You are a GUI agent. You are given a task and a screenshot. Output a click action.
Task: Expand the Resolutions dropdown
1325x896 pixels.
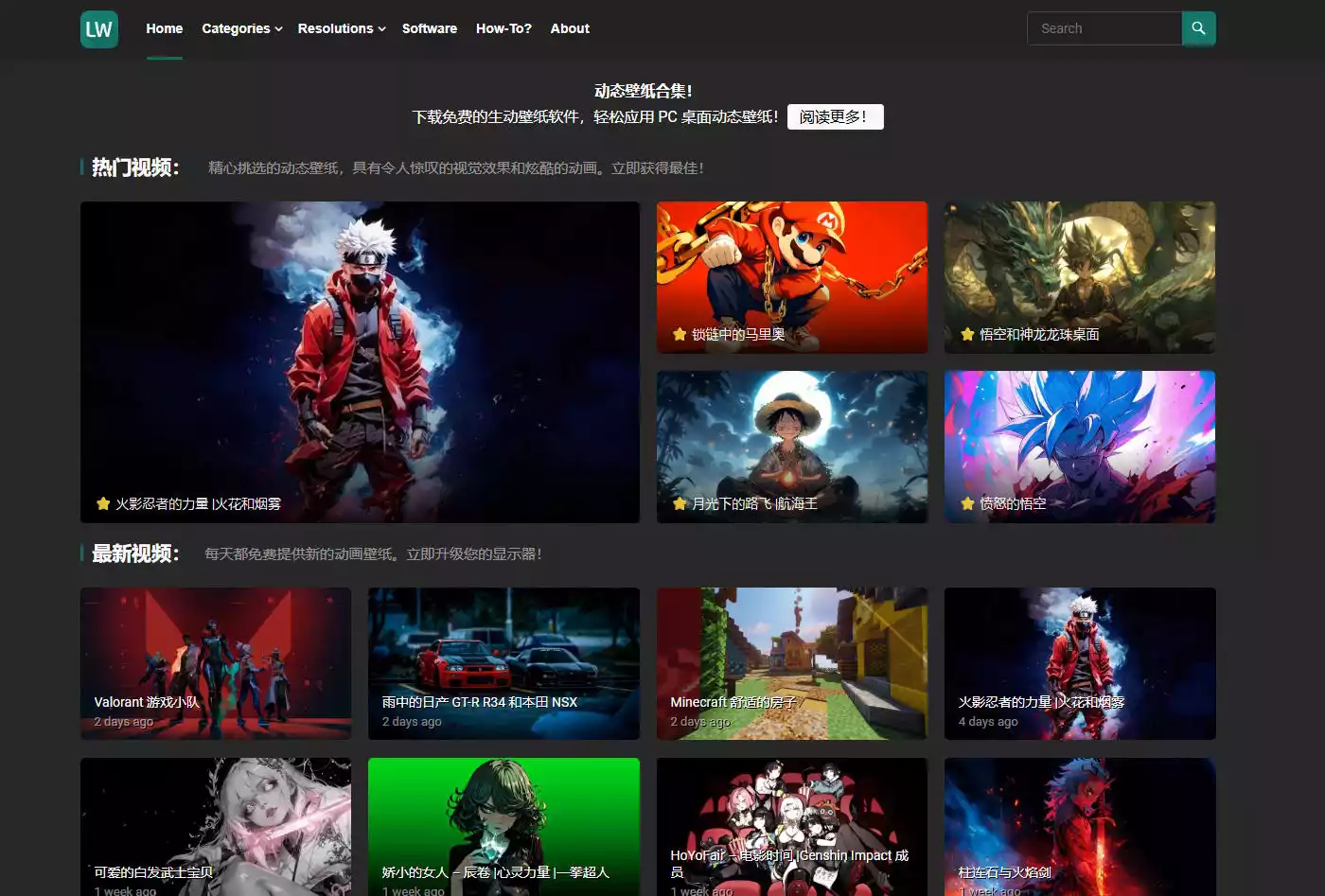click(342, 28)
